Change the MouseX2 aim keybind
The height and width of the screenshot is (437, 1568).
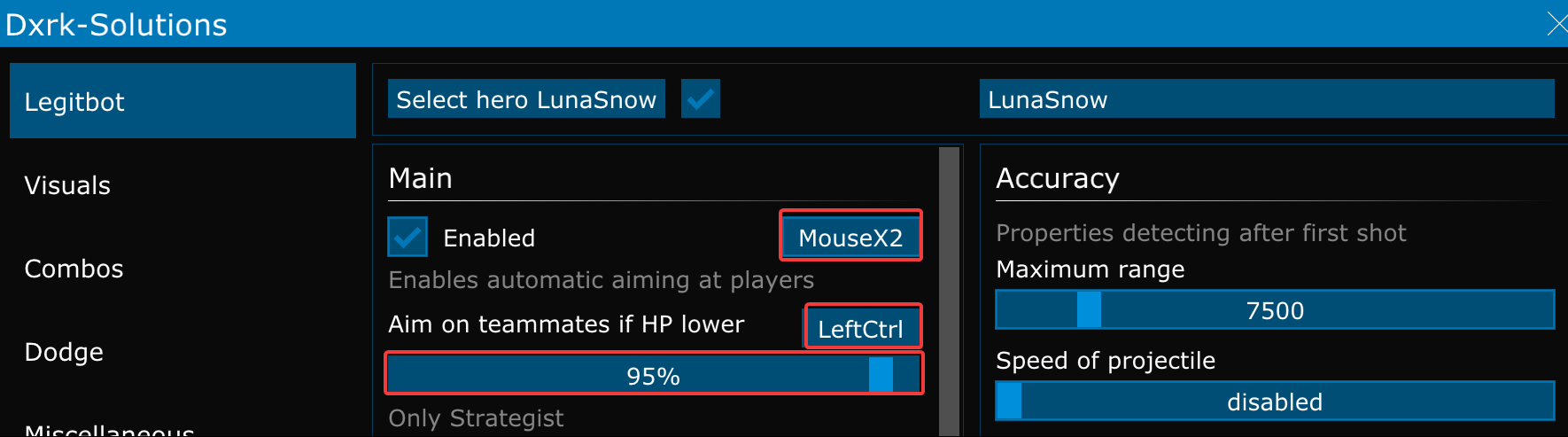point(850,237)
